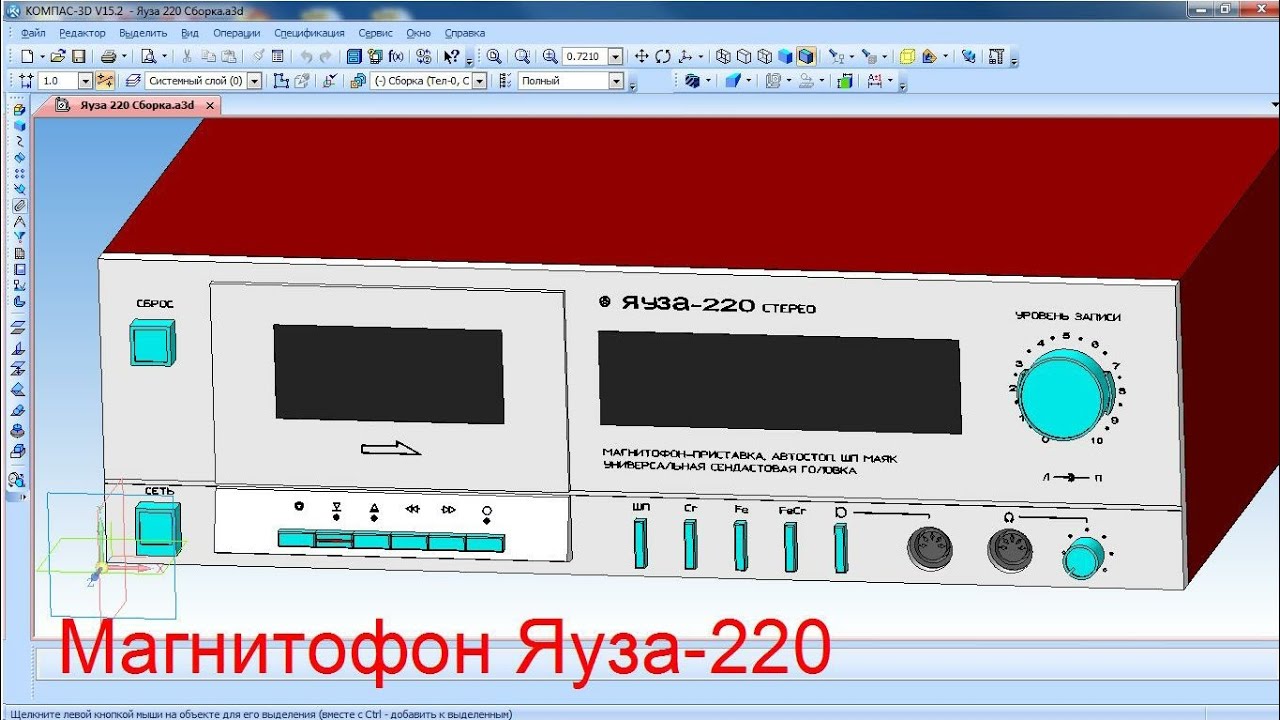Open the Операции menu
Viewport: 1280px width, 720px height.
point(237,33)
